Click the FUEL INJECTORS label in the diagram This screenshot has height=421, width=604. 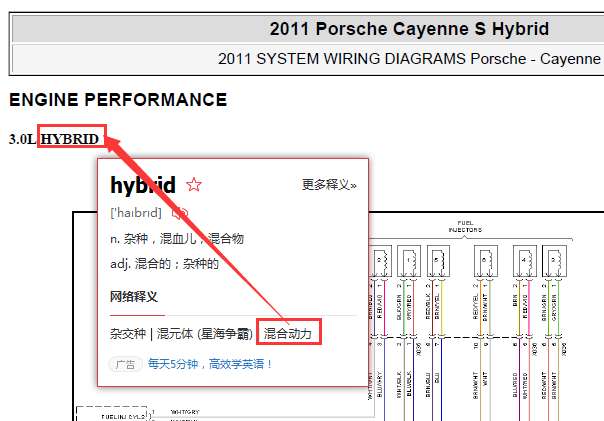pyautogui.click(x=465, y=226)
